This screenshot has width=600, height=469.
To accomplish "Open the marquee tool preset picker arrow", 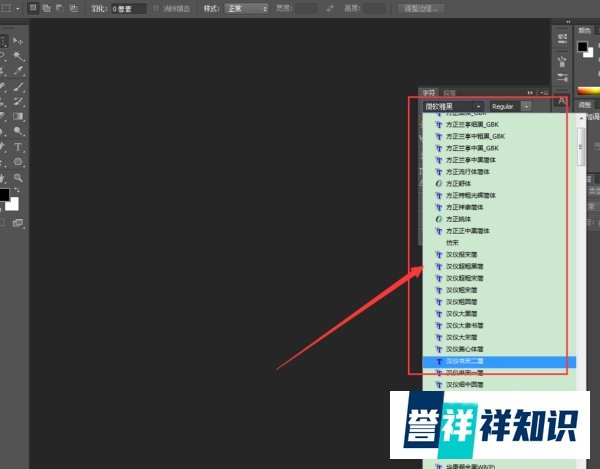I will (x=18, y=8).
